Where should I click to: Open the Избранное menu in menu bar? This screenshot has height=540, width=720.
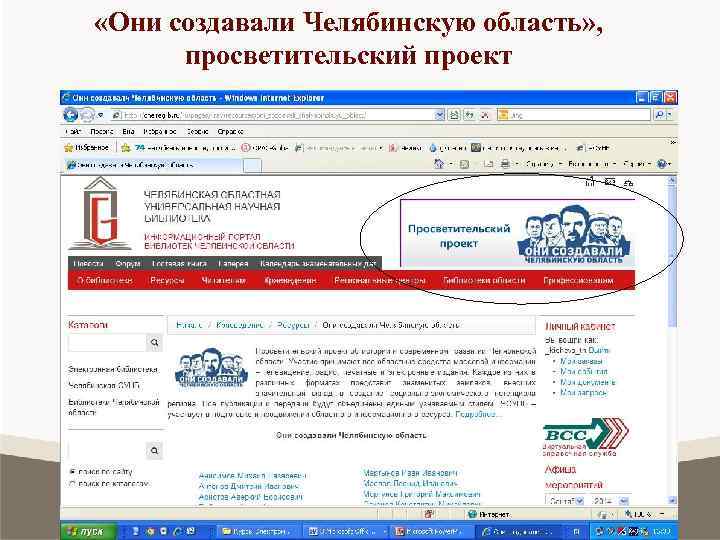[x=159, y=131]
